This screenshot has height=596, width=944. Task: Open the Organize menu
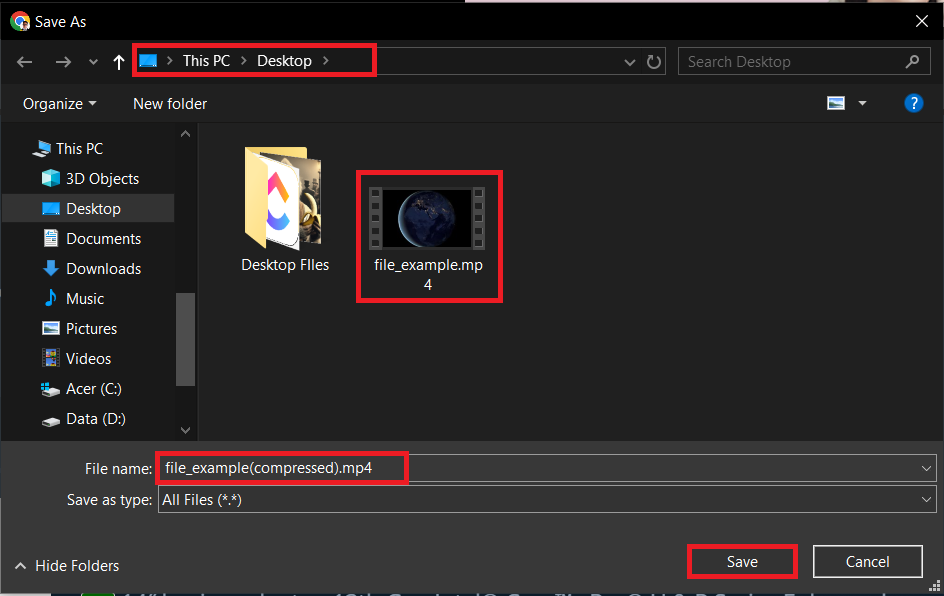pos(58,103)
